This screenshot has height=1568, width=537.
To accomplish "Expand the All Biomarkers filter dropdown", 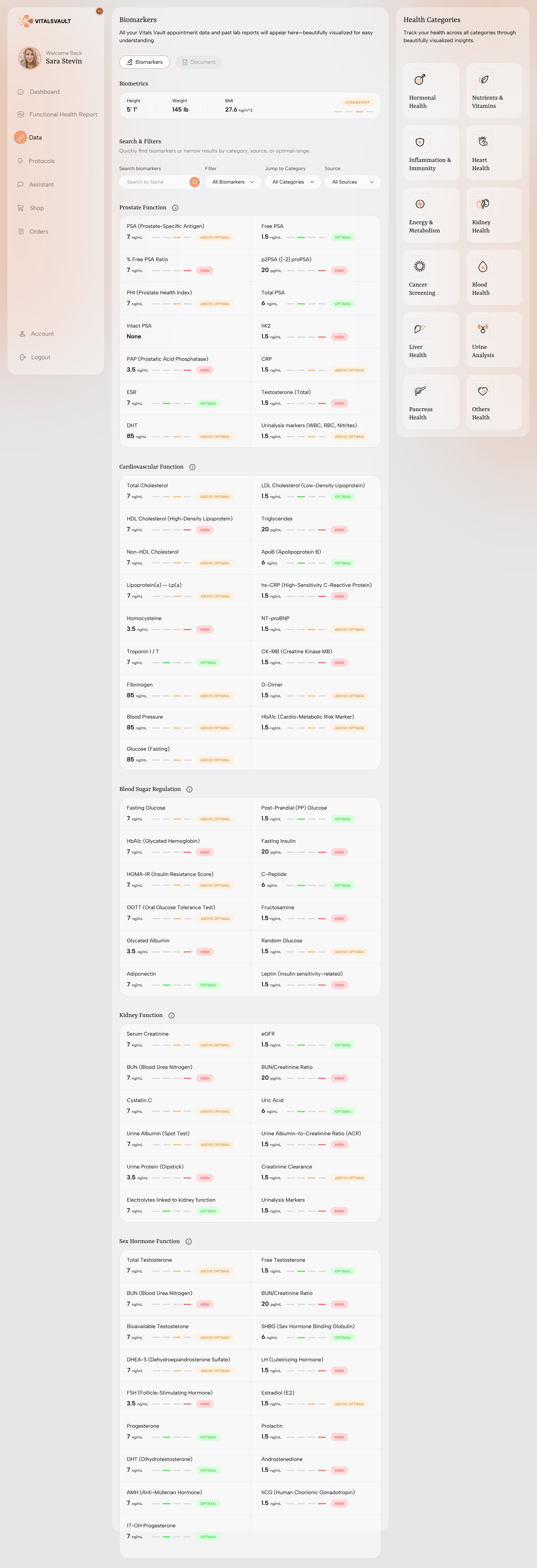I will pos(233,182).
